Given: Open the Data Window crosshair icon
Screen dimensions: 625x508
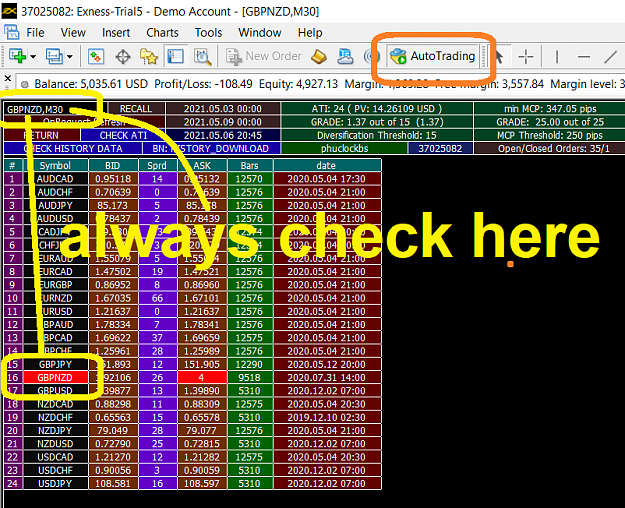Looking at the screenshot, I should pyautogui.click(x=123, y=56).
